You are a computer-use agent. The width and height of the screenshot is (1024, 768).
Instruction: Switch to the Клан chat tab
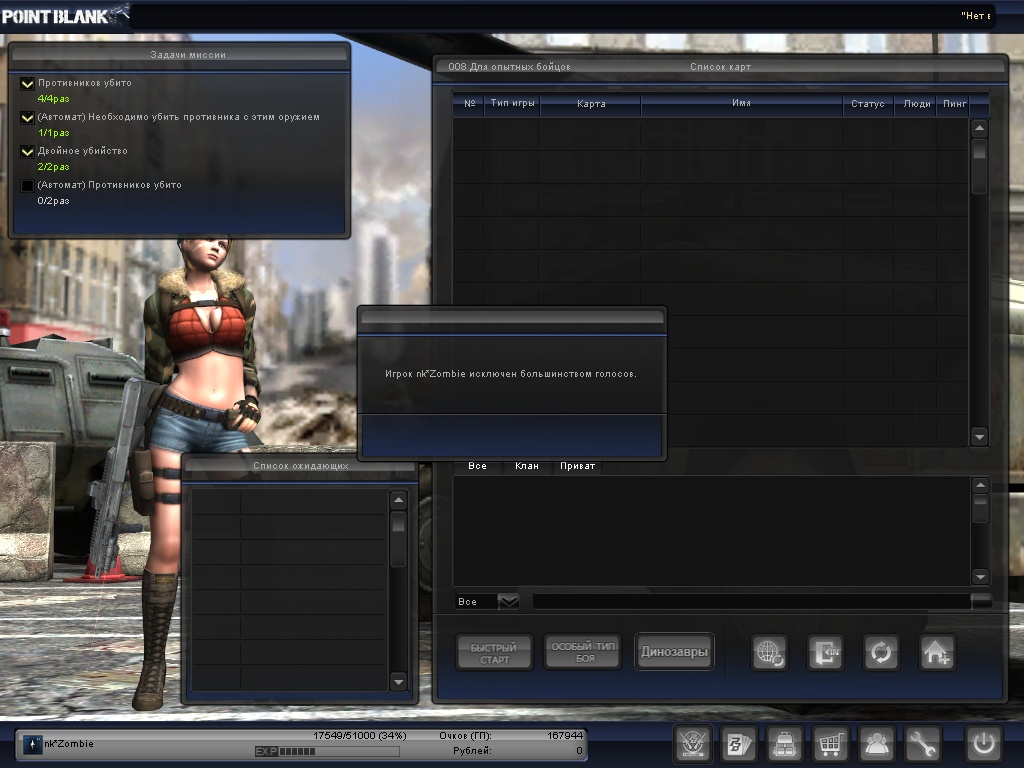coord(526,466)
